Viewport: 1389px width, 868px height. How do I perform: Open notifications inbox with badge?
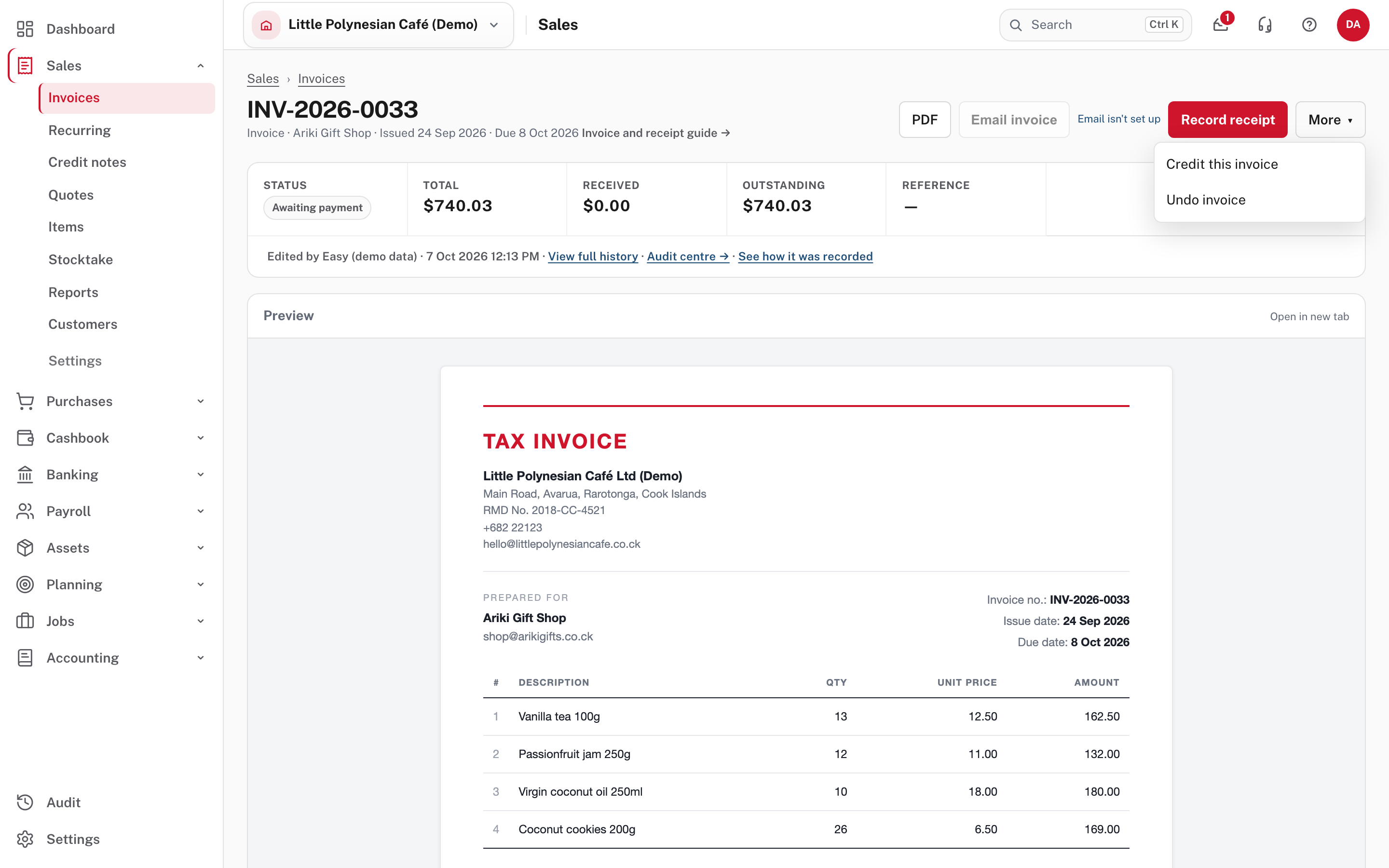(1221, 25)
